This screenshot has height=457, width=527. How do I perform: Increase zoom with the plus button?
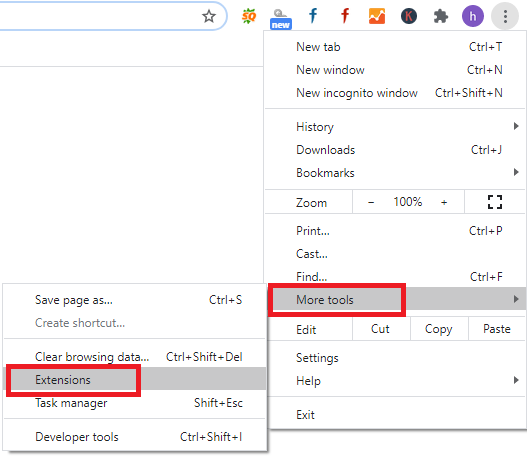(x=444, y=202)
